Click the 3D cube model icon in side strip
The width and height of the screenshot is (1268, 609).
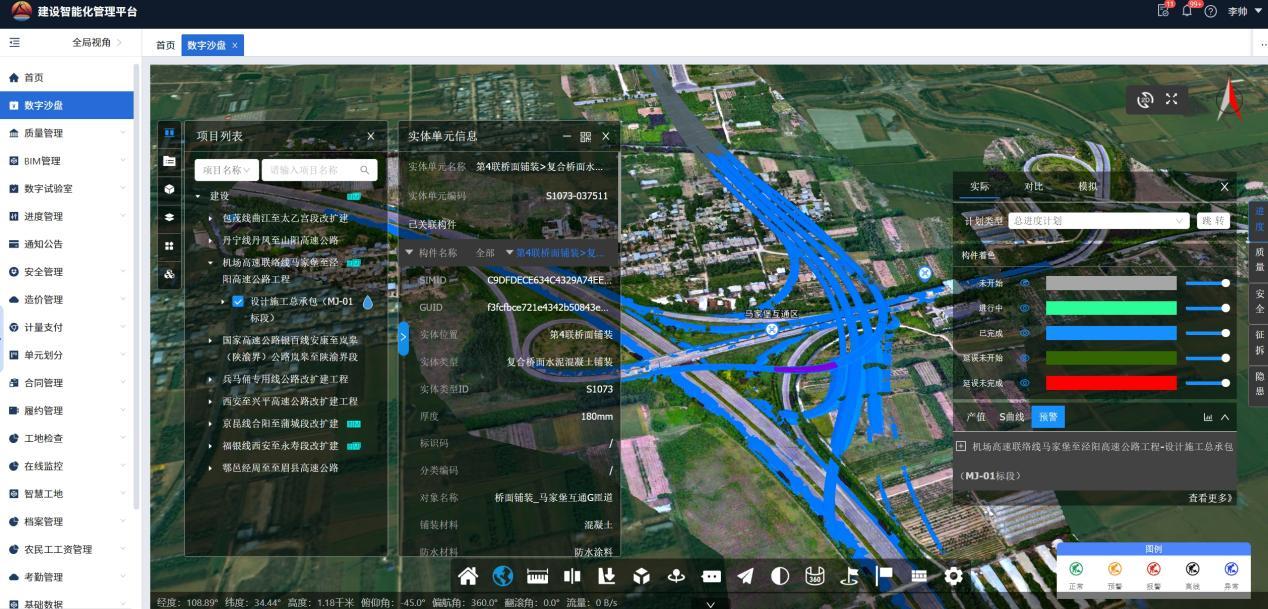tap(169, 189)
